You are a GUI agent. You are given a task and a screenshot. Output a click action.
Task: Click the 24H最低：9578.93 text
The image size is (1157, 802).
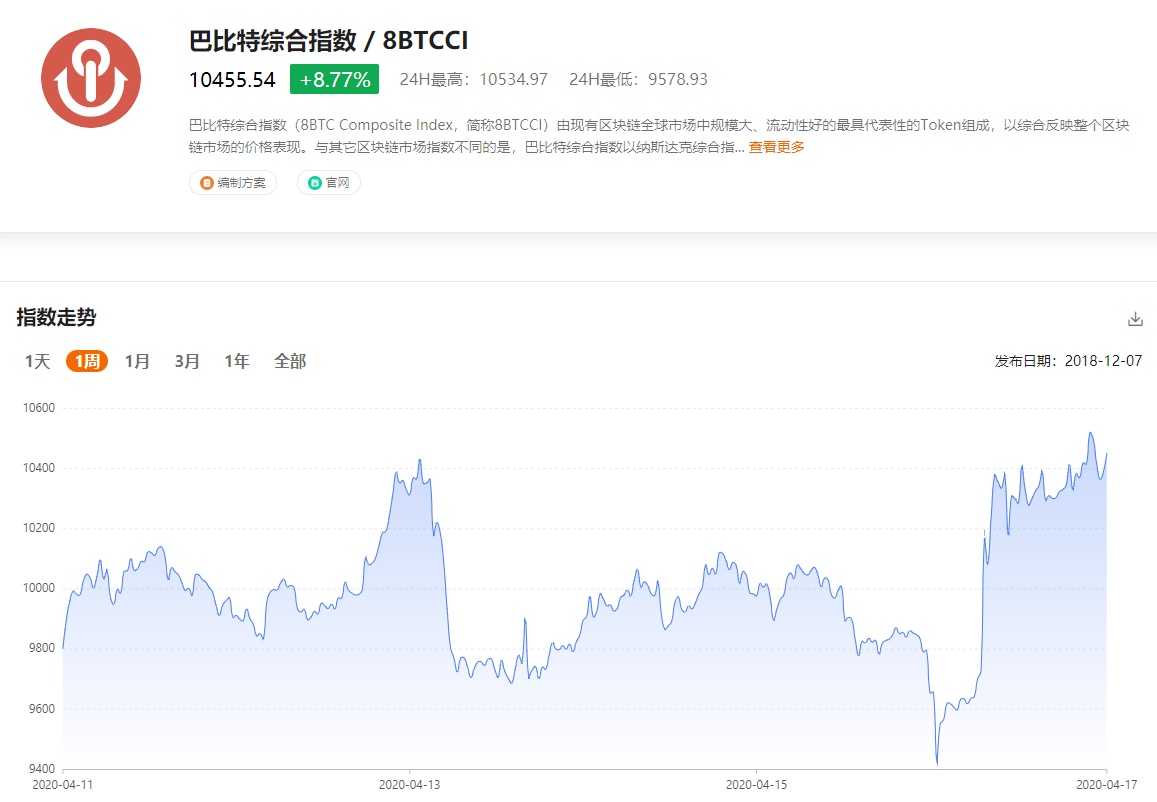638,80
